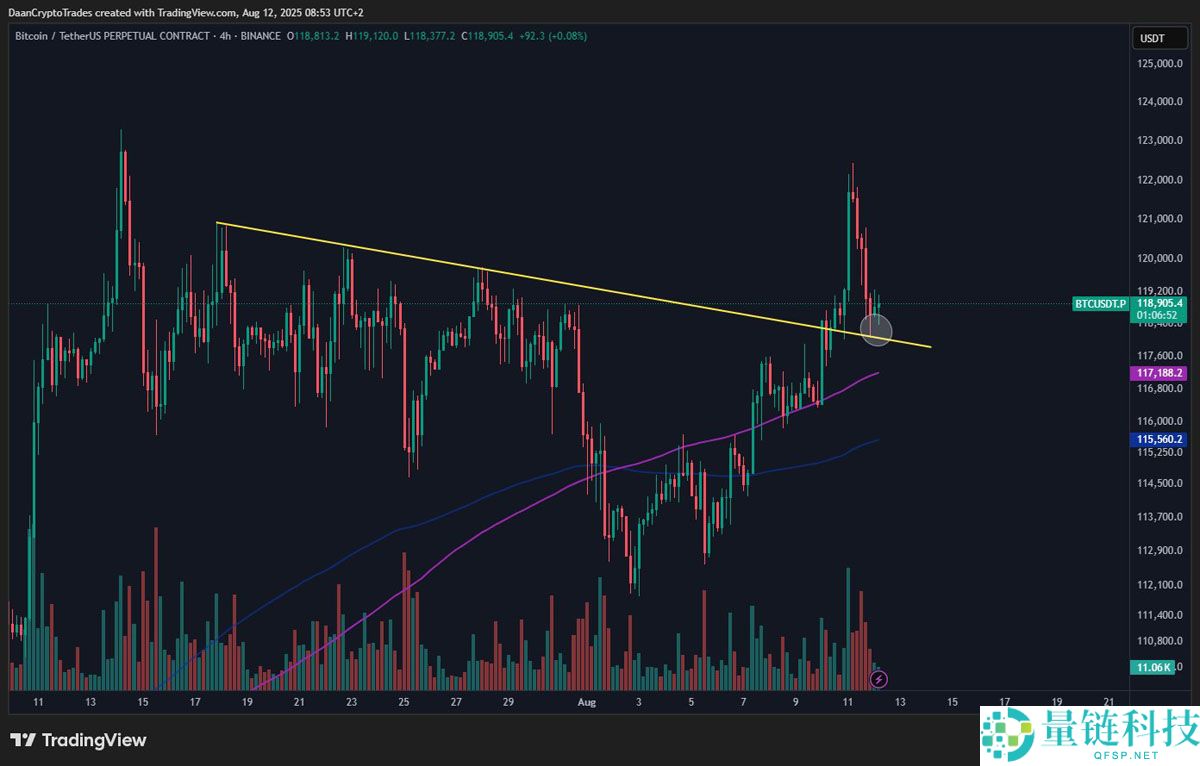The height and width of the screenshot is (766, 1200).
Task: Click the +92.3 (+0.08%) change value
Action: [554, 36]
